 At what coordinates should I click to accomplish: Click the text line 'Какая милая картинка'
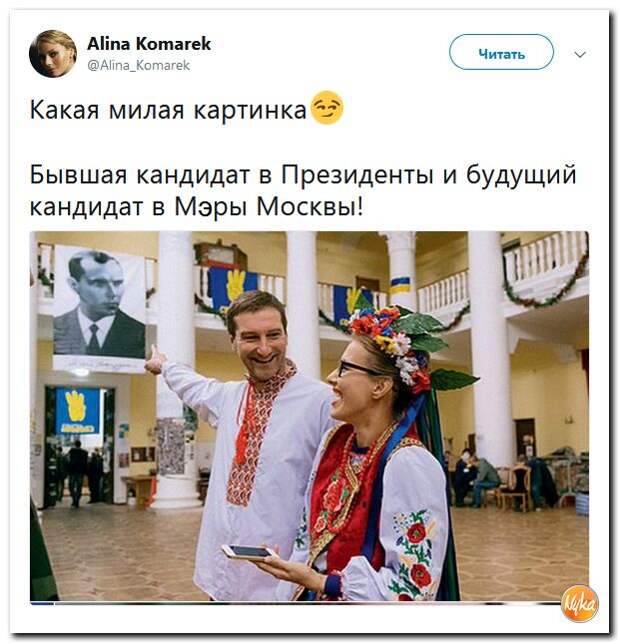168,110
